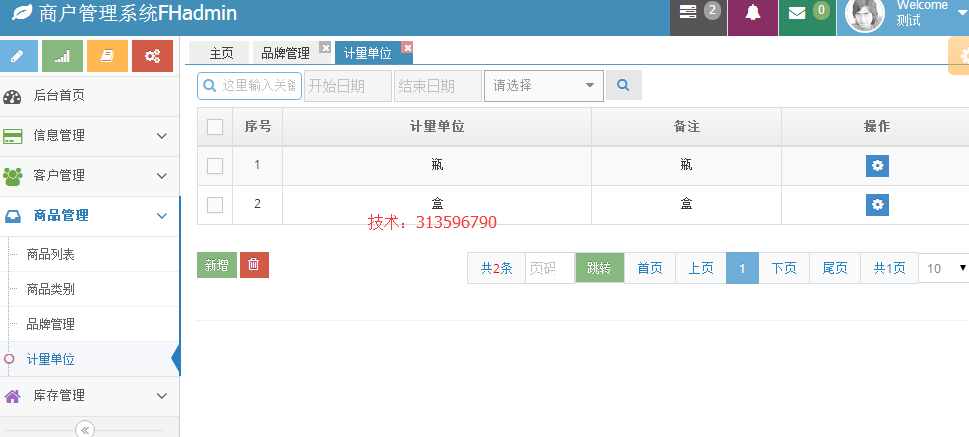Viewport: 969px width, 437px height.
Task: Click the 商品管理 inbox icon
Action: (12, 216)
